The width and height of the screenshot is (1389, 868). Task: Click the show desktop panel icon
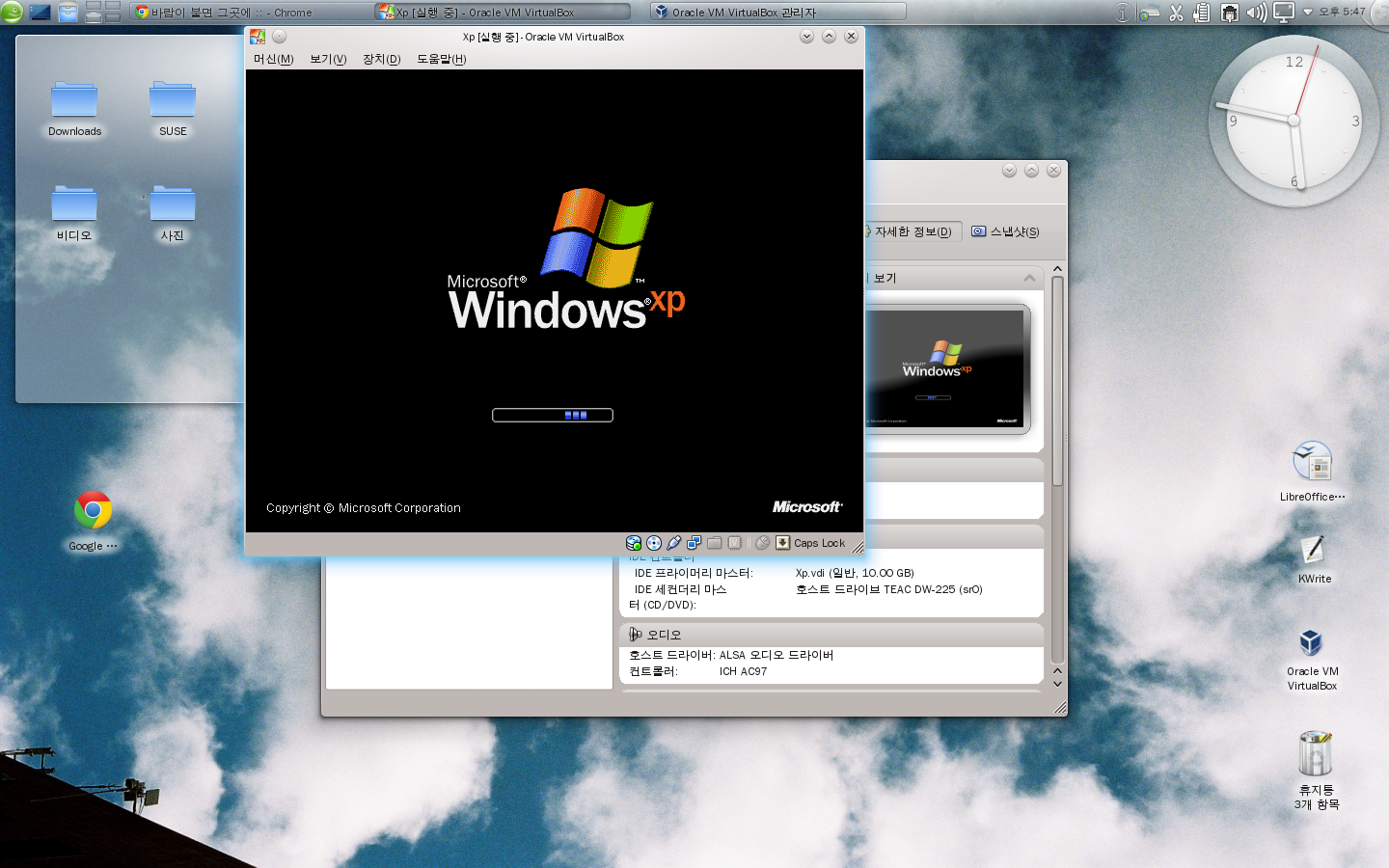tap(40, 13)
